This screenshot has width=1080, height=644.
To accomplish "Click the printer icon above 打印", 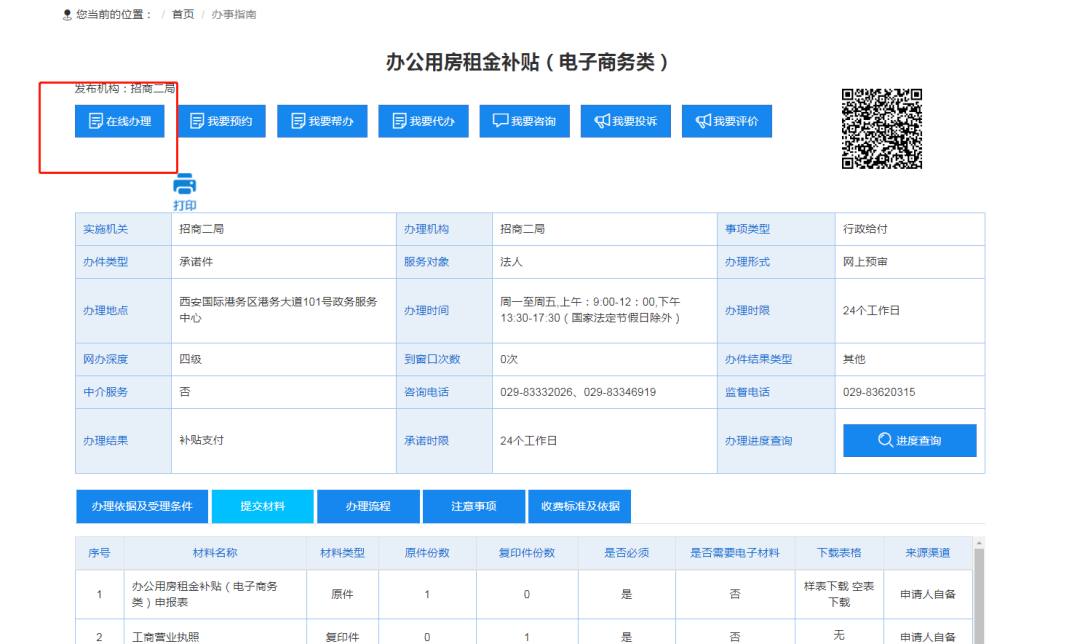I will (185, 184).
